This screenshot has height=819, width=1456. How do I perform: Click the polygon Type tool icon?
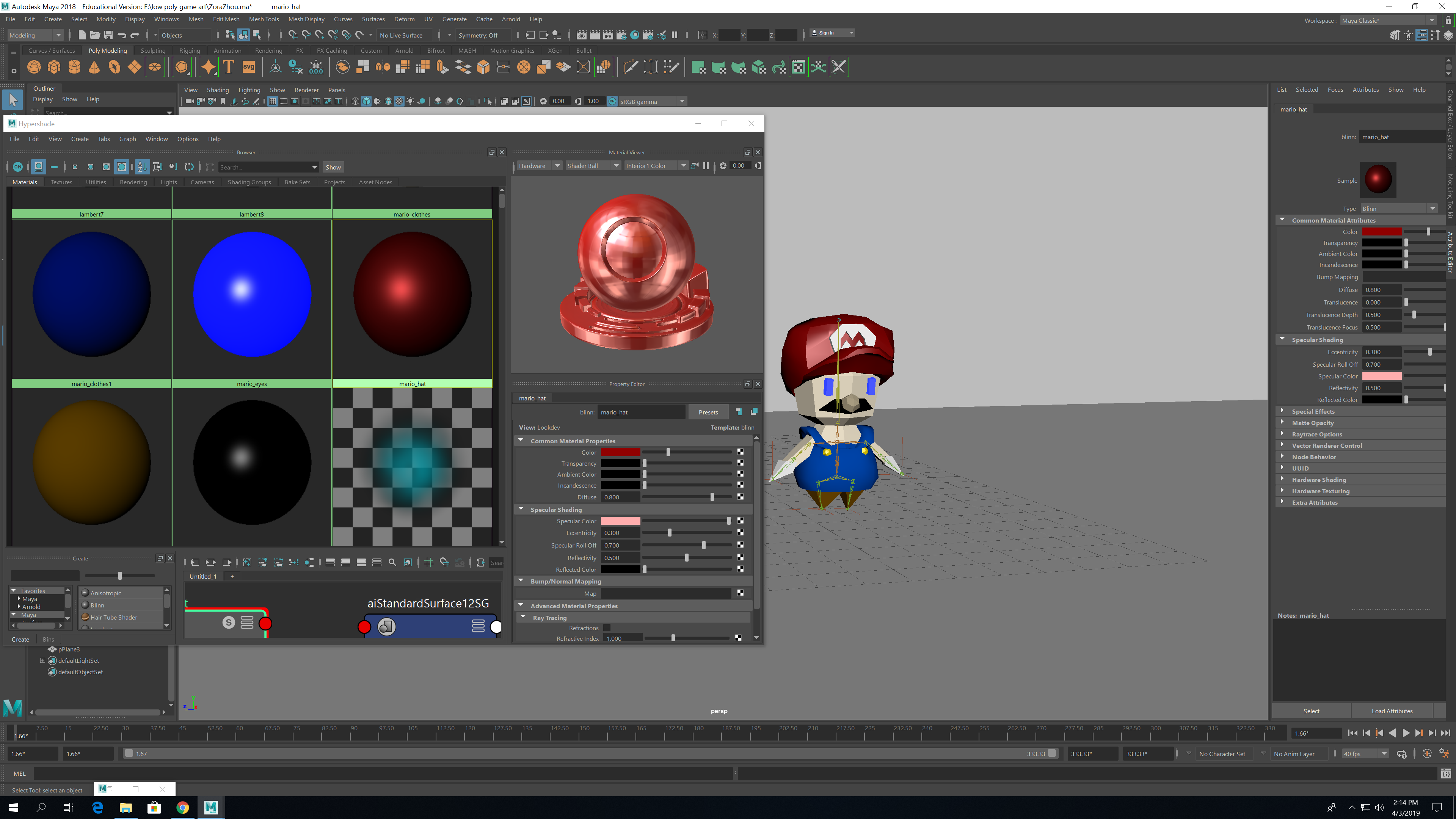229,67
